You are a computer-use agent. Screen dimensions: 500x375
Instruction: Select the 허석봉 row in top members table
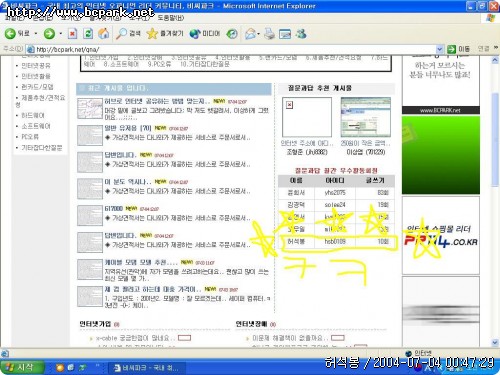coord(337,241)
